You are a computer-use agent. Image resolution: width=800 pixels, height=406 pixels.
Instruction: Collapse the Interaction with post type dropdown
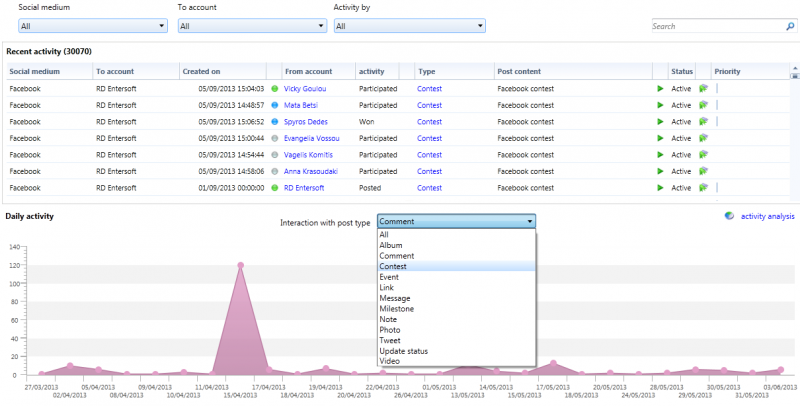(x=530, y=221)
